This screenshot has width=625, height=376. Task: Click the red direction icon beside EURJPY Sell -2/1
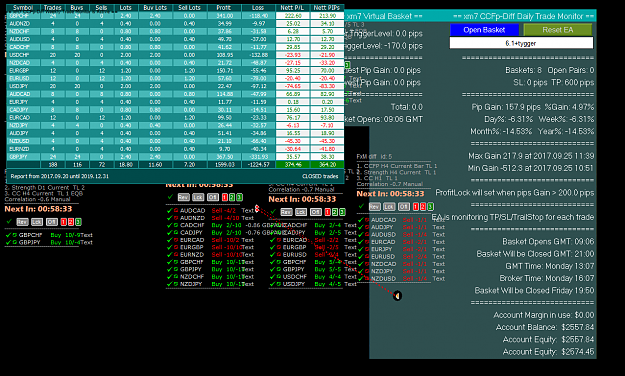[x=367, y=249]
